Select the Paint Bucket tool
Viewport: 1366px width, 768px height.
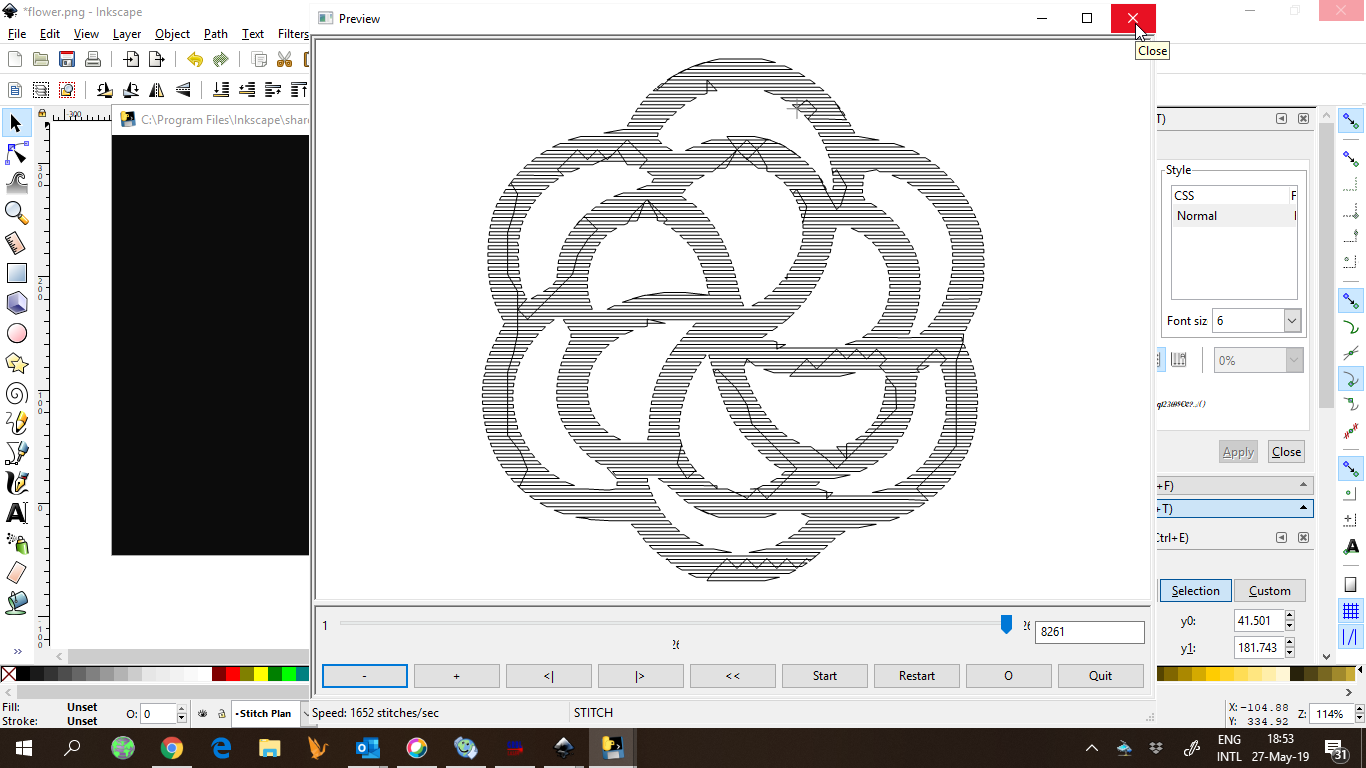16,603
